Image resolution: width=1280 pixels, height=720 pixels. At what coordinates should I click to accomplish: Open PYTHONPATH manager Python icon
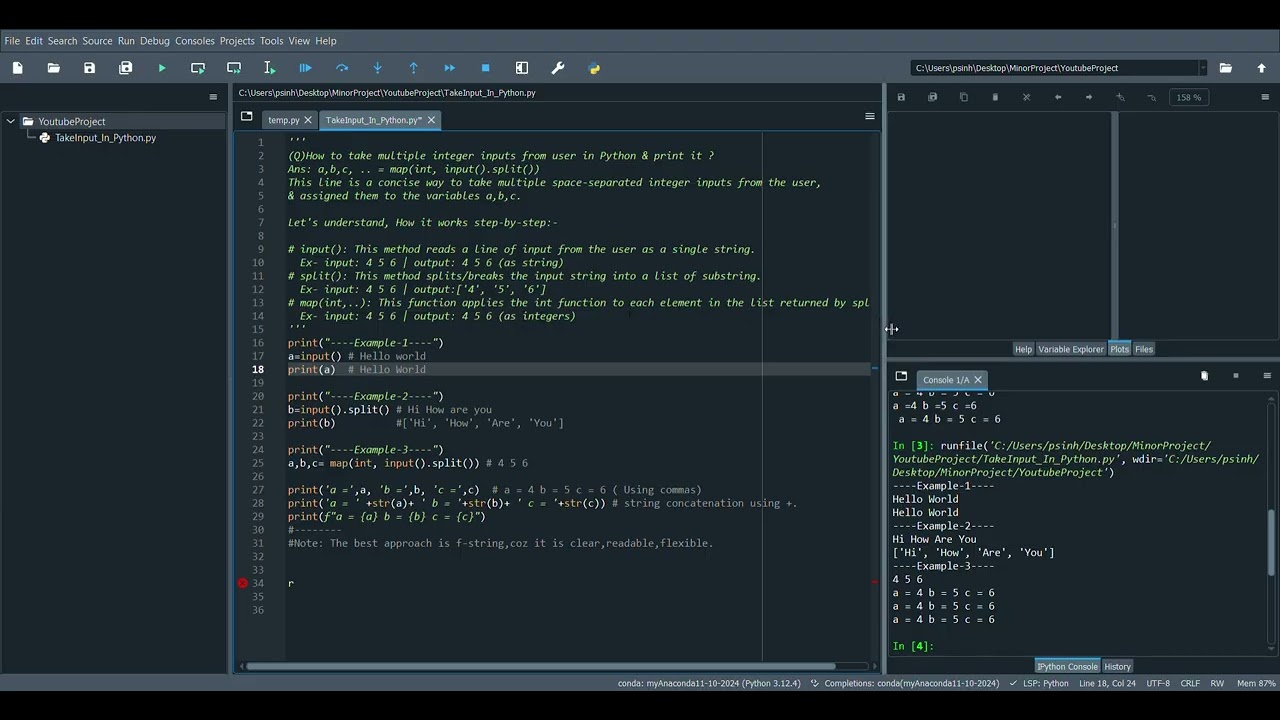pos(595,68)
